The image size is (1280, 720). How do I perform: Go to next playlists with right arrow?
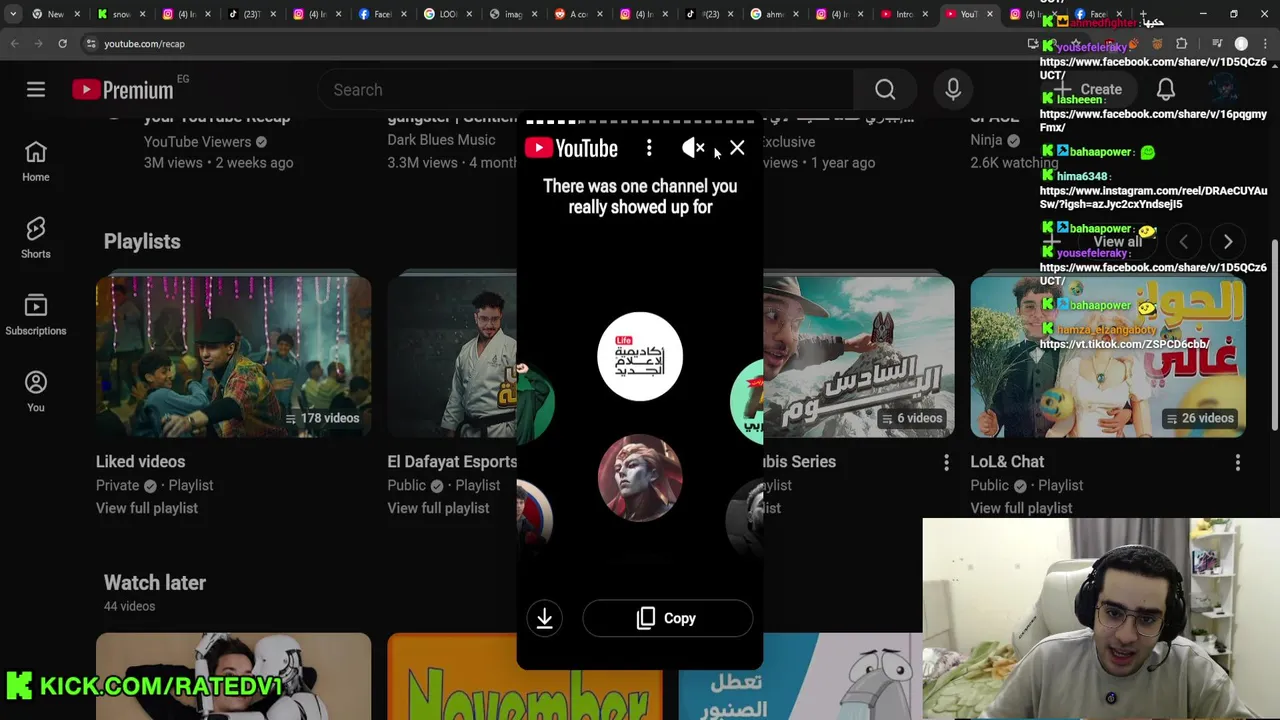click(x=1228, y=242)
